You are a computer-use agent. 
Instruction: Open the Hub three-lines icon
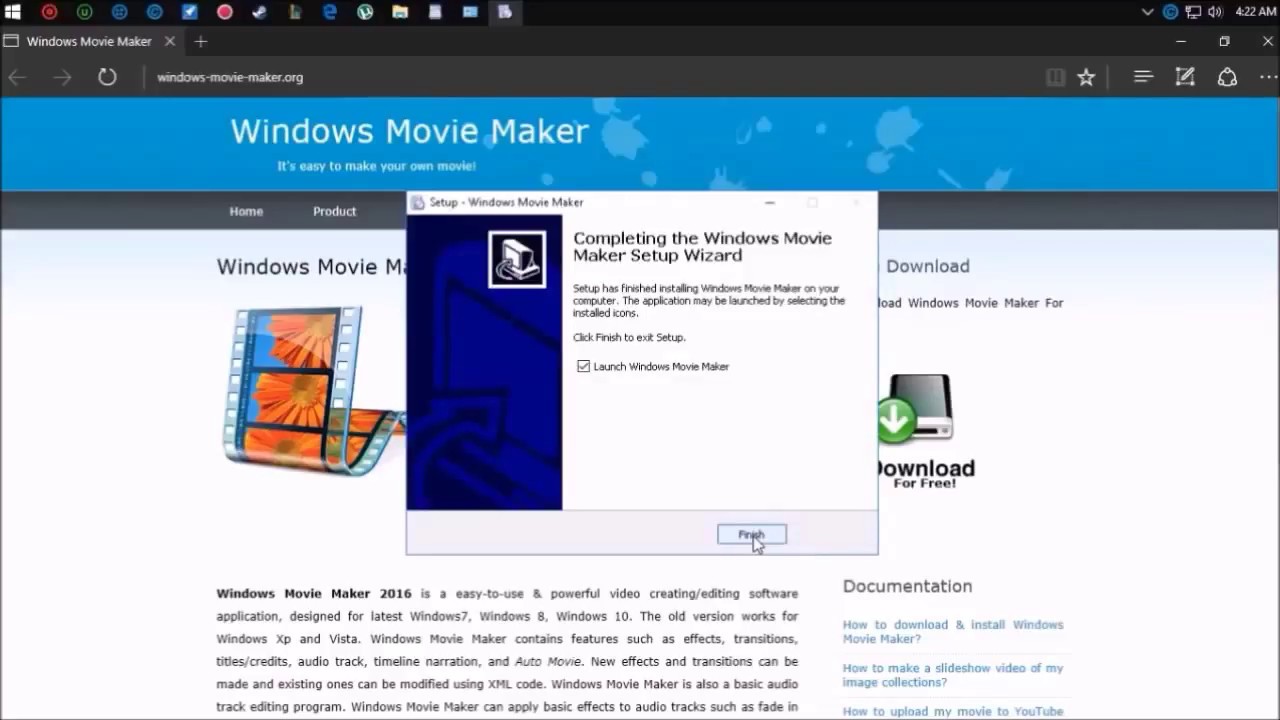1143,77
